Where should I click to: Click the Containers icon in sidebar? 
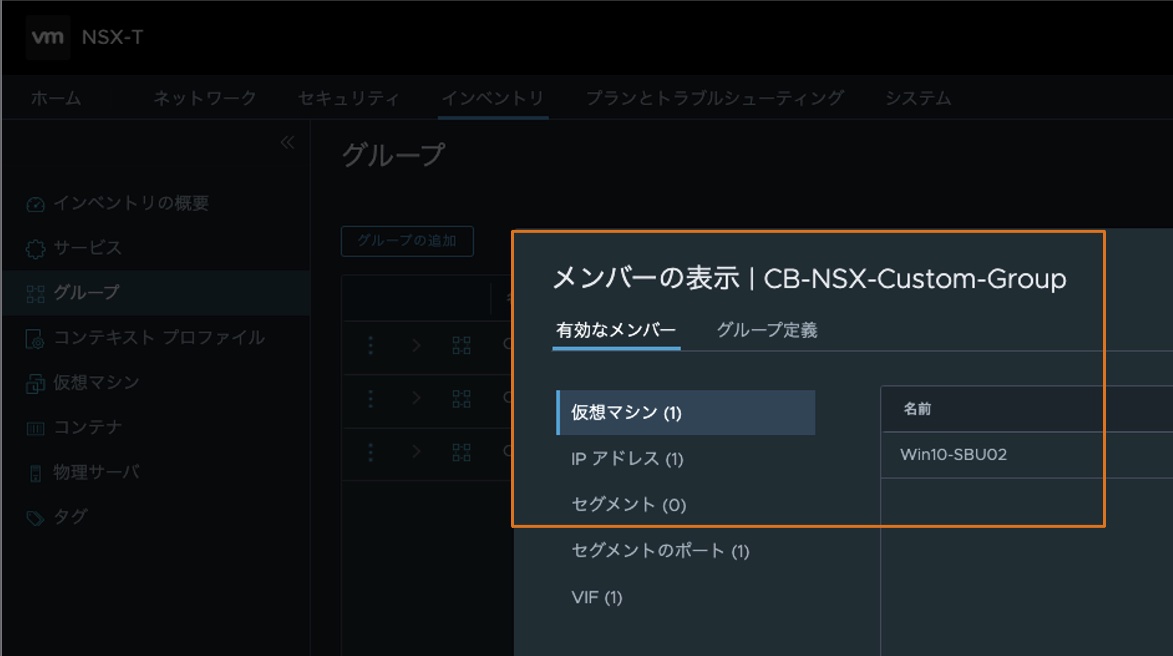click(x=36, y=428)
